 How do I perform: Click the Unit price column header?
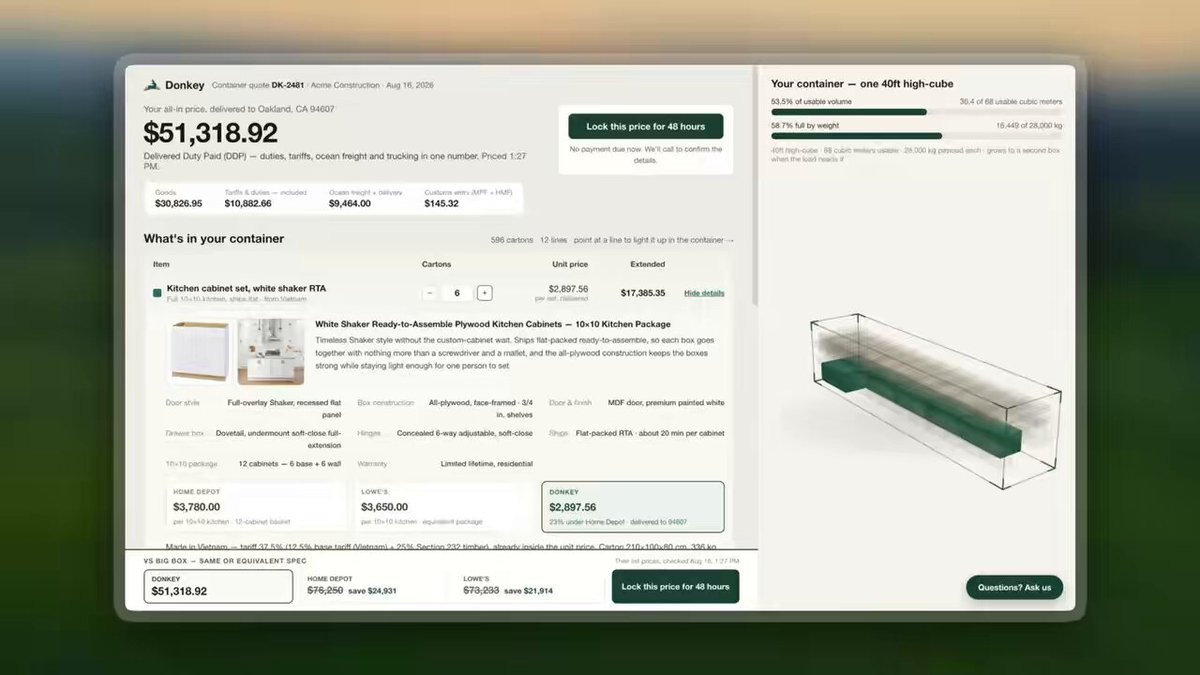pos(571,264)
